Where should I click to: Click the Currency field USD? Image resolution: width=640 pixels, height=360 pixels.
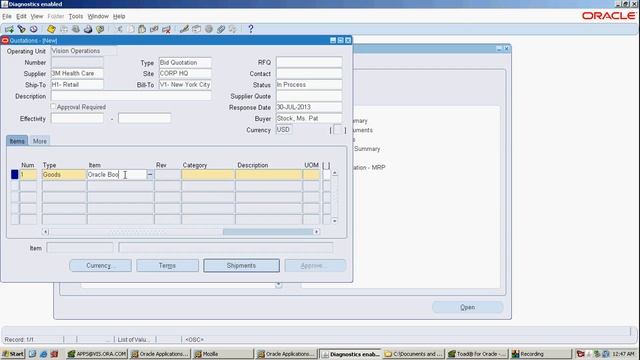[x=284, y=130]
